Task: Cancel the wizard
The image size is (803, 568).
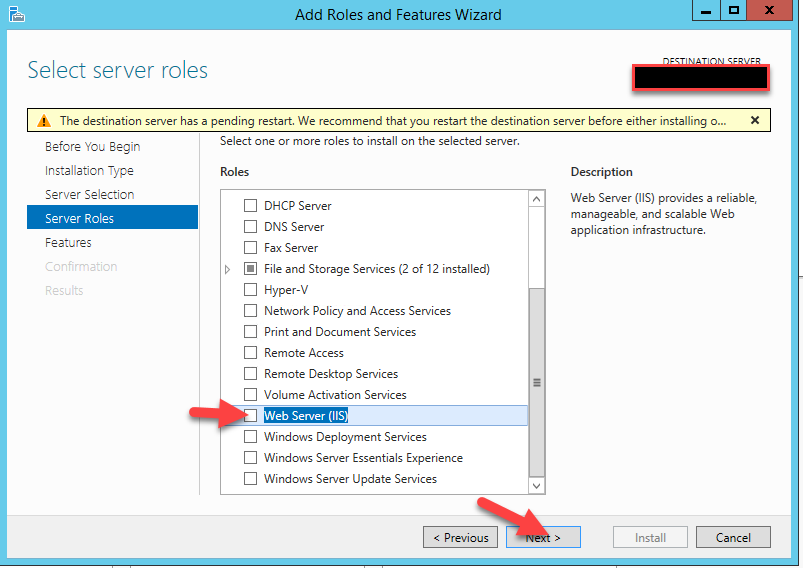Action: pyautogui.click(x=733, y=538)
